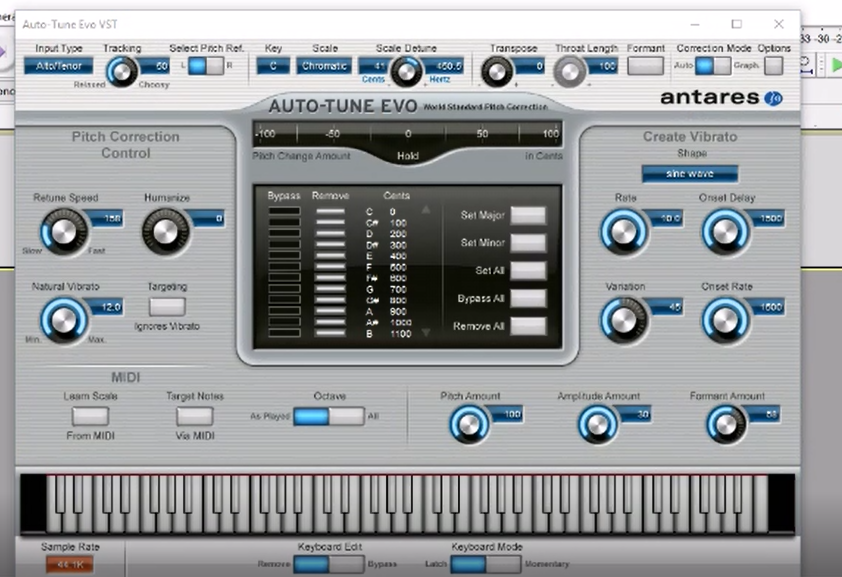Click the Natural Vibrato knob

pyautogui.click(x=64, y=320)
